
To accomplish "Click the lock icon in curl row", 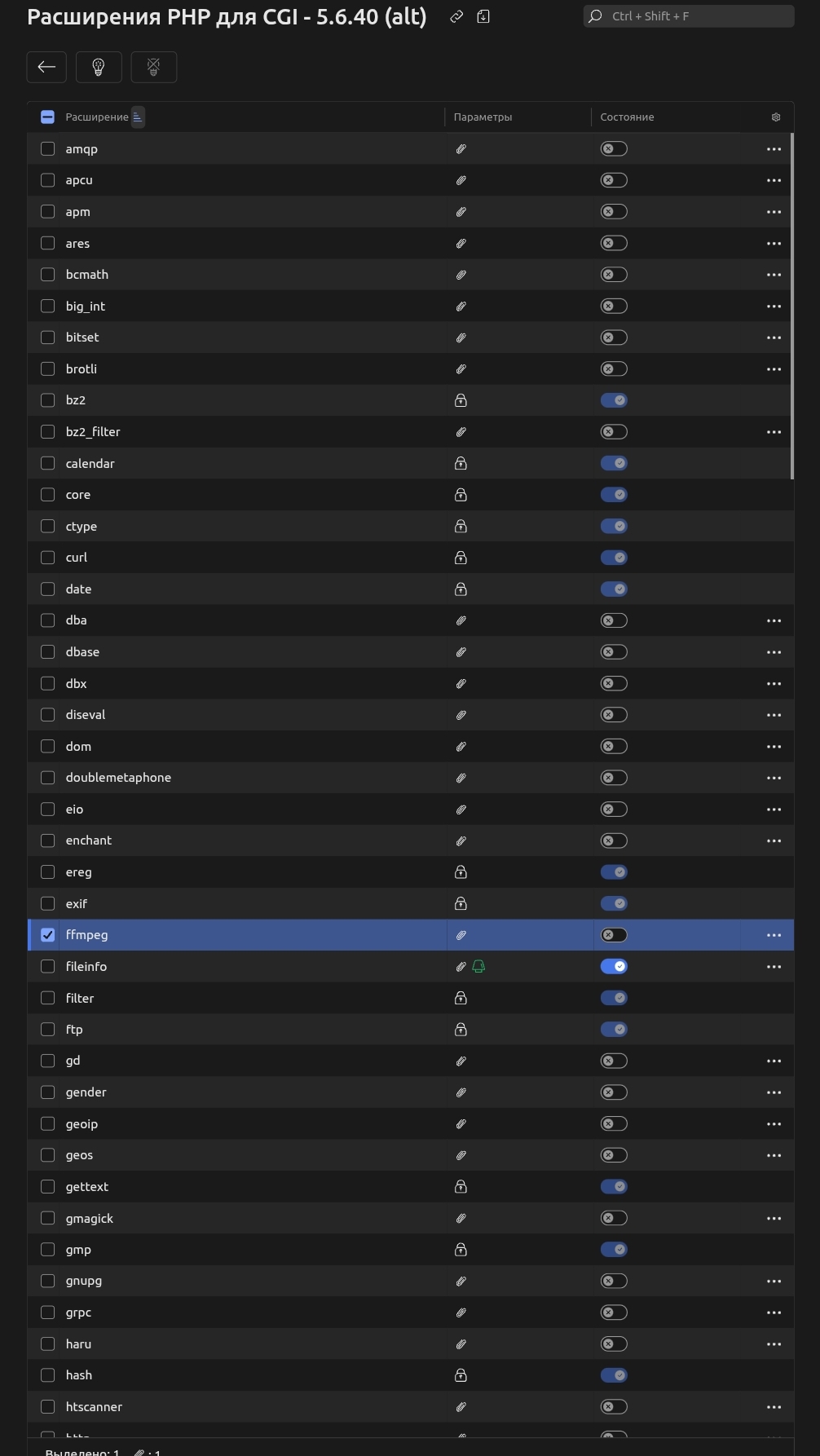I will click(461, 558).
